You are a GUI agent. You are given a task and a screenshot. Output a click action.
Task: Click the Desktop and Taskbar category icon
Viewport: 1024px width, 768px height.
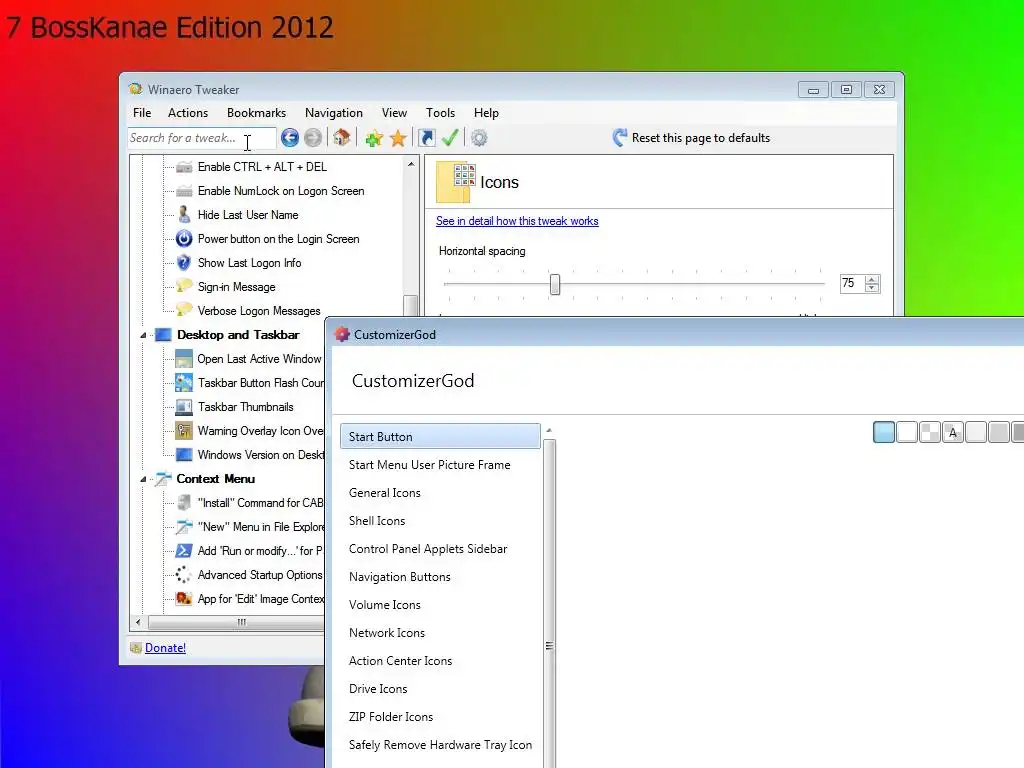(x=163, y=335)
